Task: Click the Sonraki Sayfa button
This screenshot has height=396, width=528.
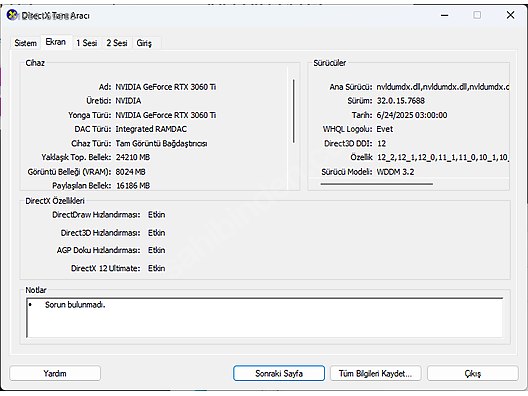Action: pyautogui.click(x=279, y=373)
